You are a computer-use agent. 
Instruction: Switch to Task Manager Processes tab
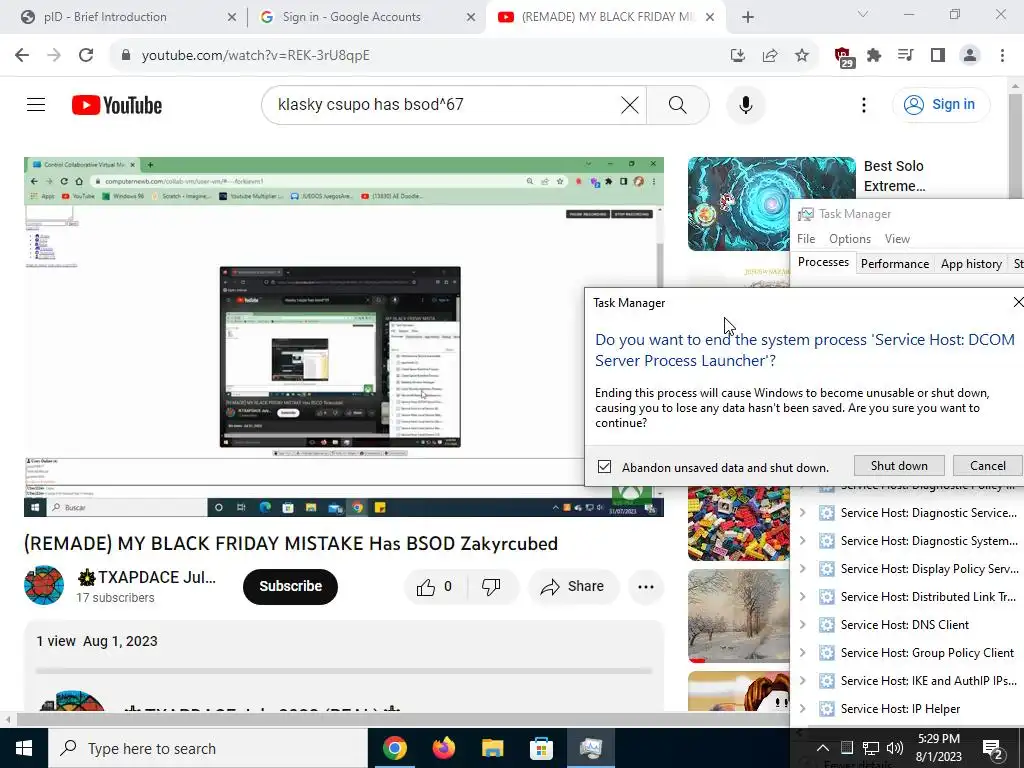tap(824, 262)
